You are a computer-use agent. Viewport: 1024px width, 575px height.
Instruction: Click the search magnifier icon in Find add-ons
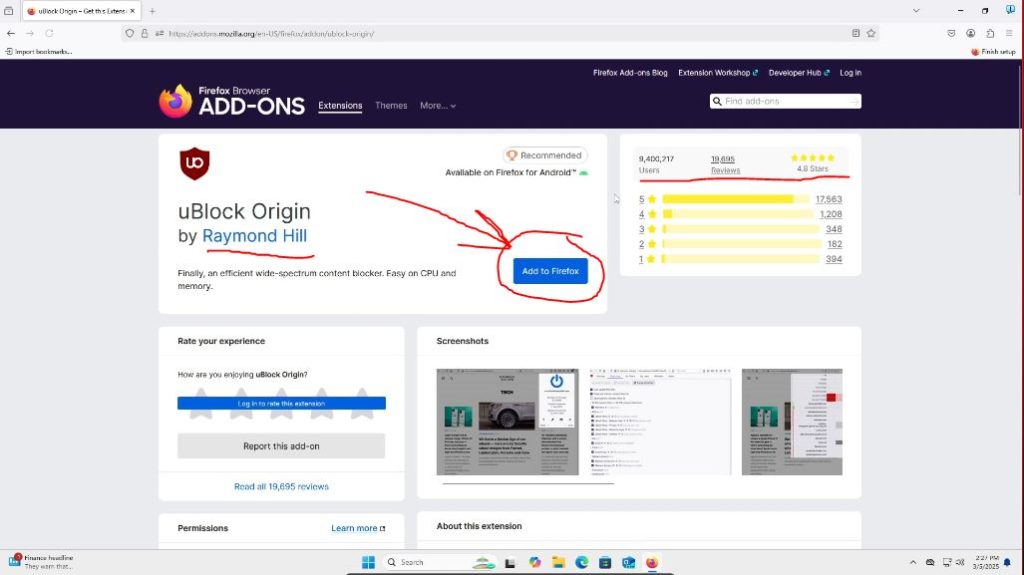[x=717, y=101]
